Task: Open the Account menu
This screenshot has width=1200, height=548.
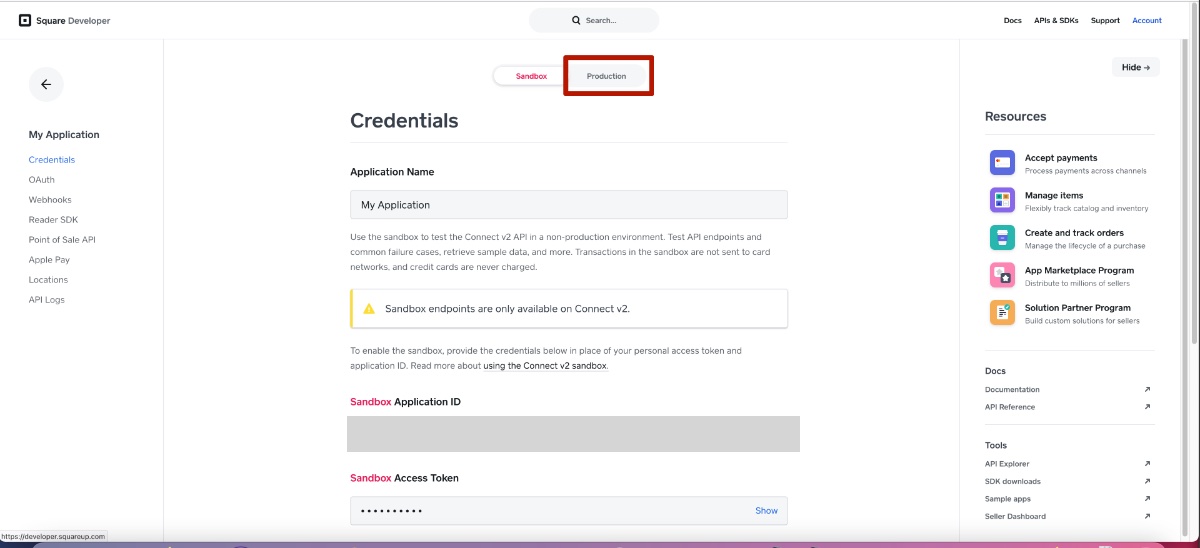Action: point(1146,21)
